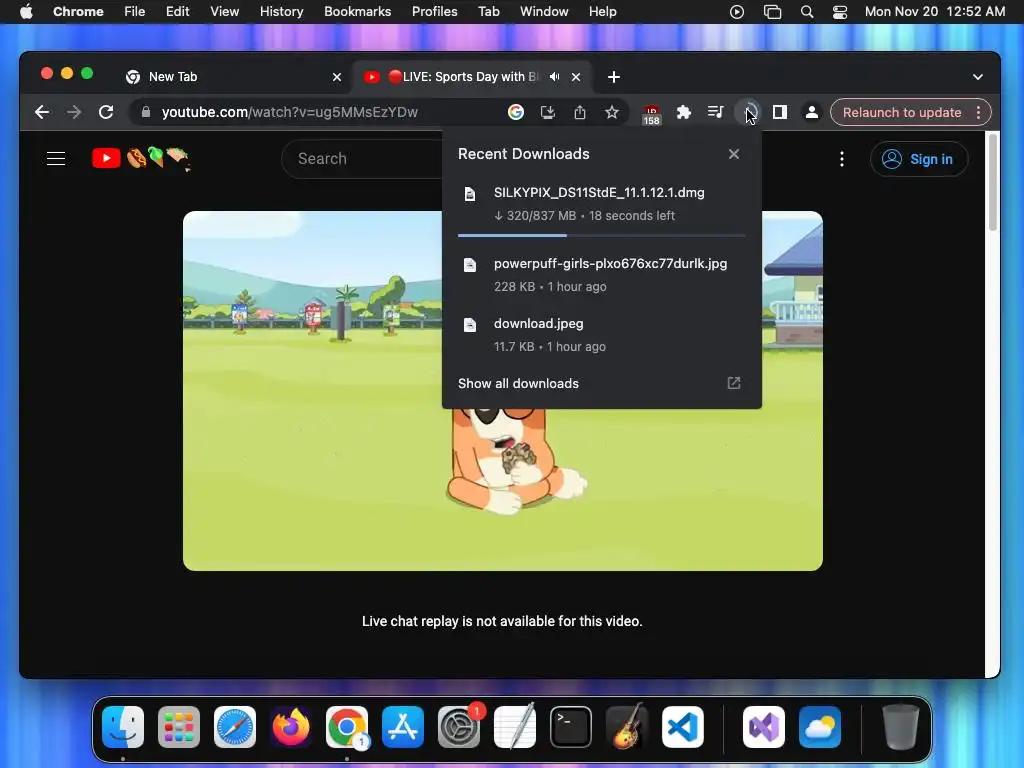
Task: Launch Safari from the Dock
Action: (235, 727)
